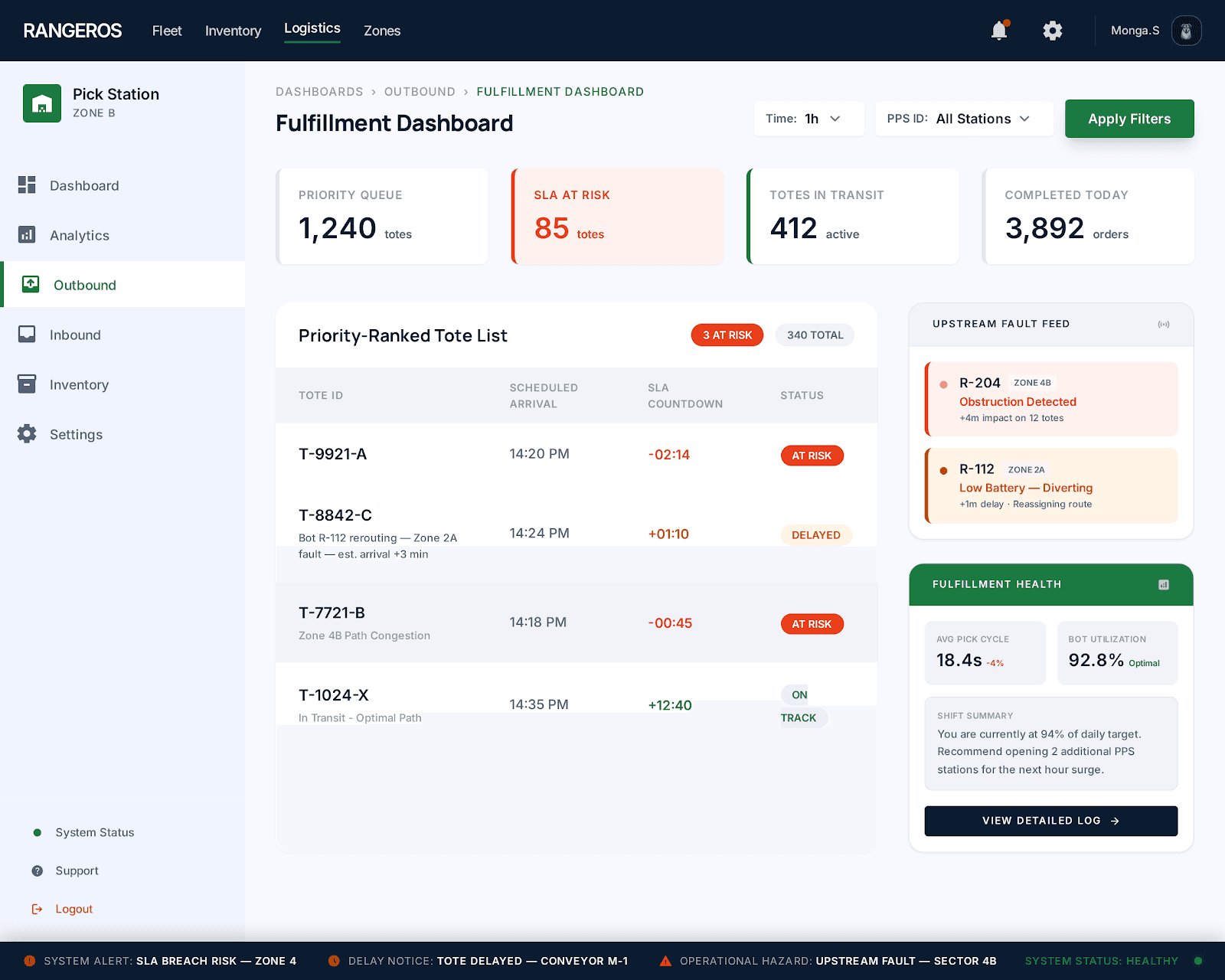Open sidebar Settings

point(122,434)
